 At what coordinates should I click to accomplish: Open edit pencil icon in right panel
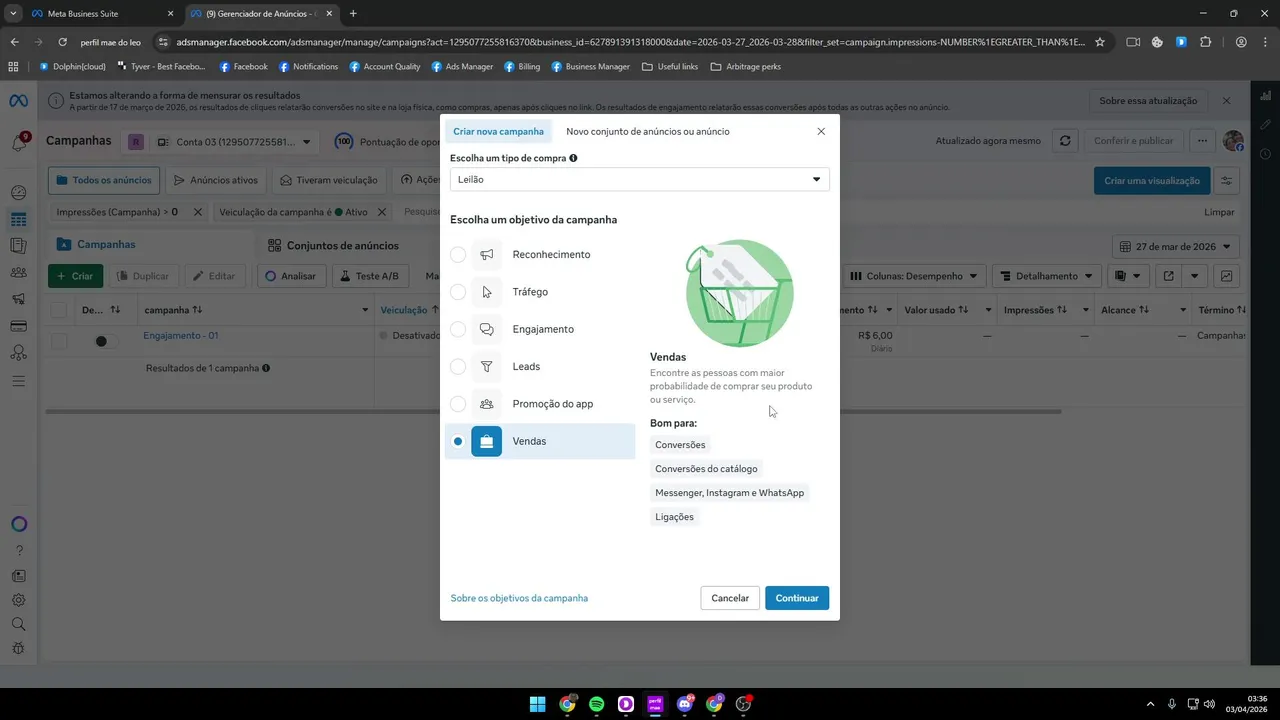pos(1265,124)
